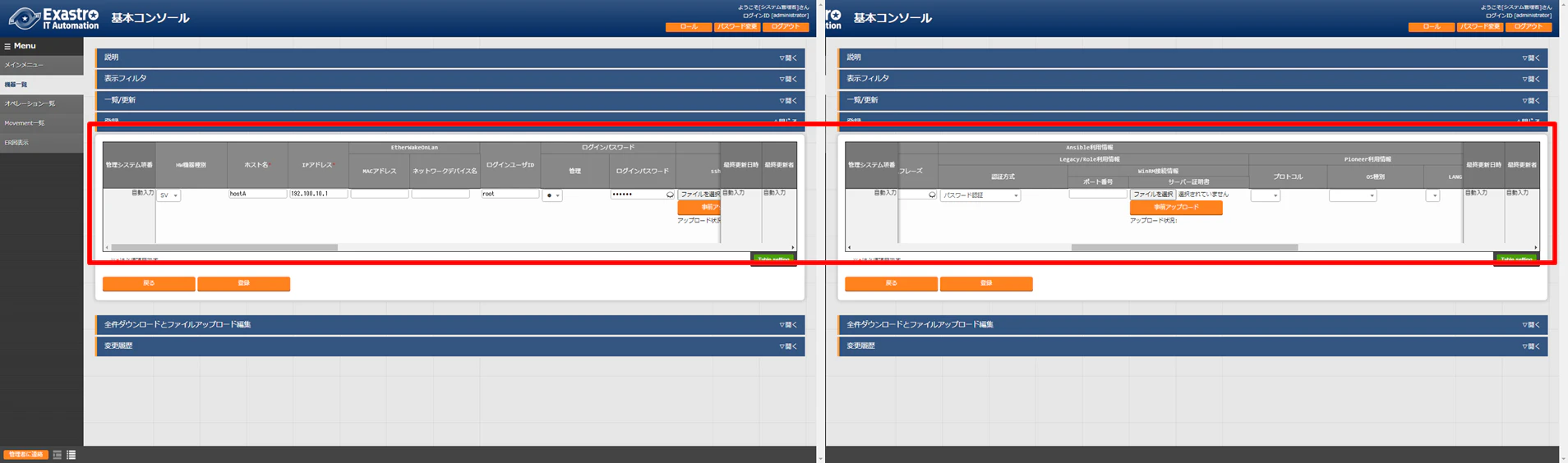Image resolution: width=1568 pixels, height=463 pixels.
Task: Click パスワード変更 in right window header
Action: pos(1480,27)
